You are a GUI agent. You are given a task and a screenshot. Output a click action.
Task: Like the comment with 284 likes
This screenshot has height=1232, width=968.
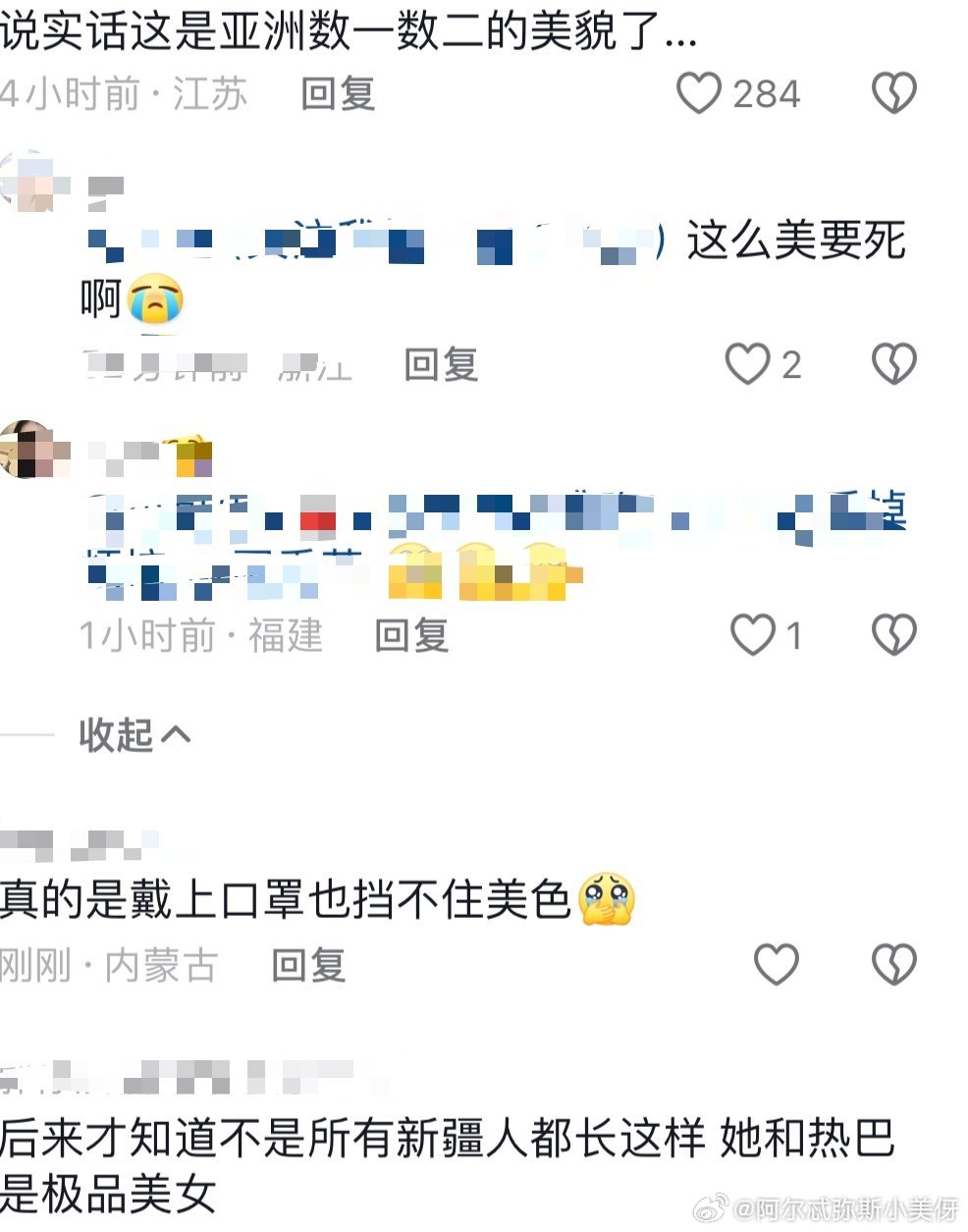coord(699,93)
